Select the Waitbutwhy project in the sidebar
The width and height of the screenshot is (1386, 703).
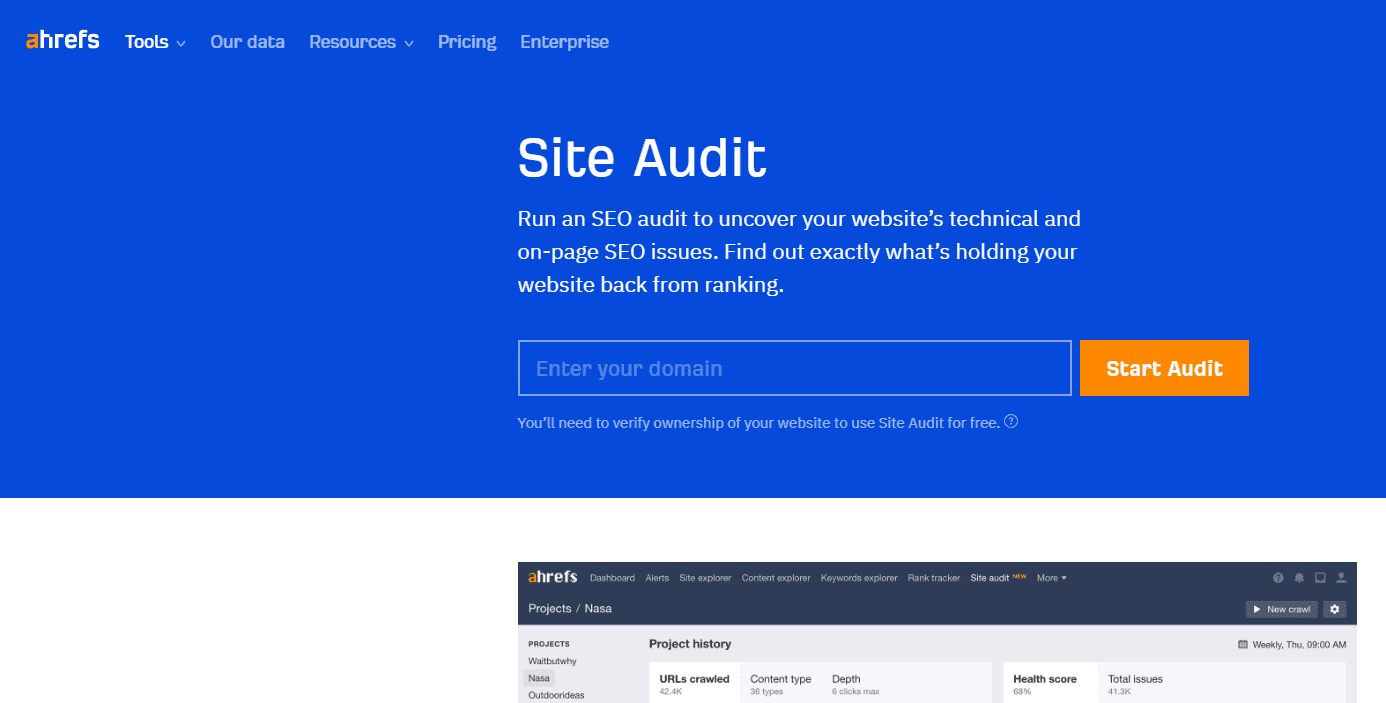pyautogui.click(x=552, y=661)
